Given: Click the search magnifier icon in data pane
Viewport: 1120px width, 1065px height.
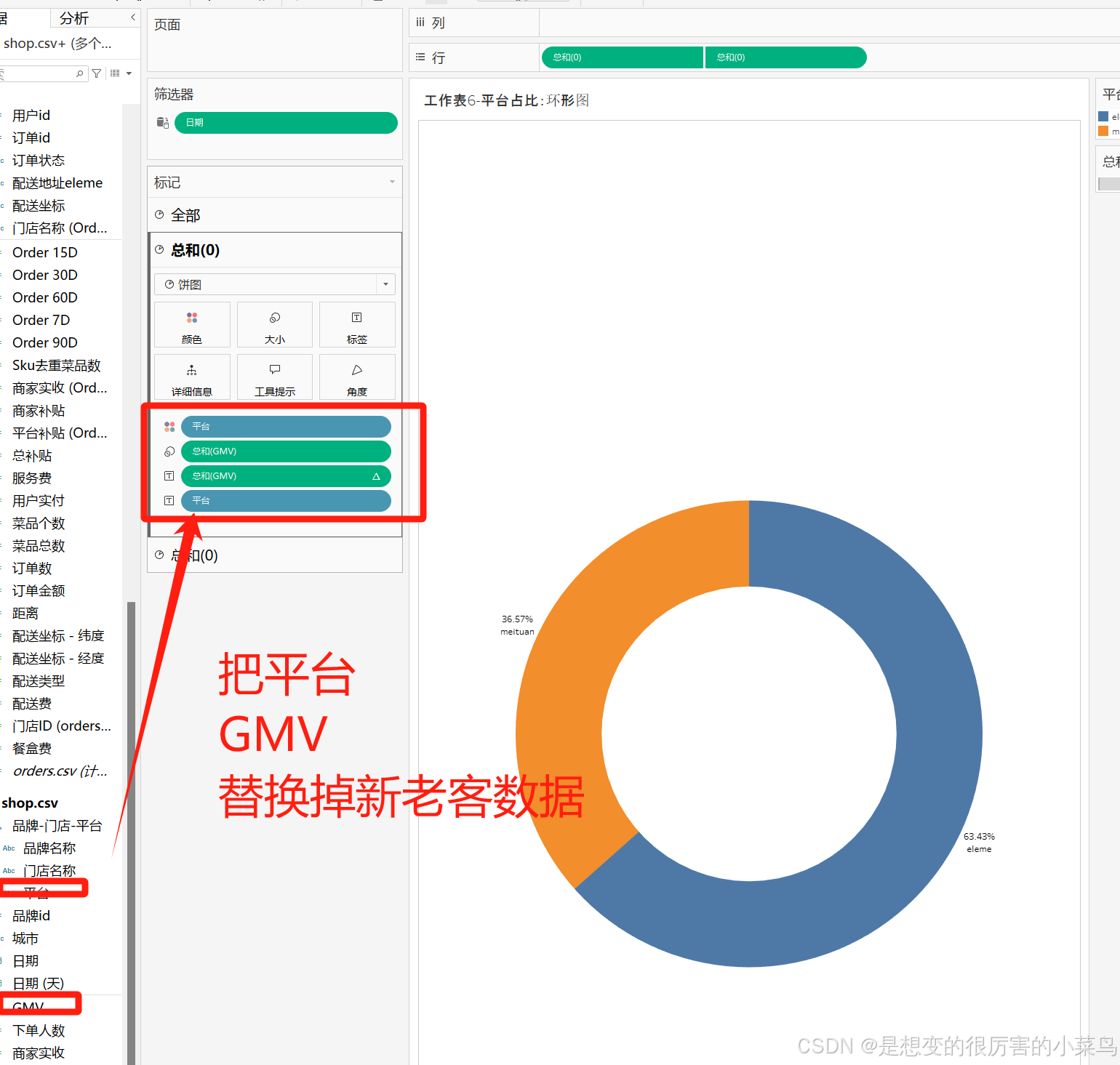Looking at the screenshot, I should 79,73.
